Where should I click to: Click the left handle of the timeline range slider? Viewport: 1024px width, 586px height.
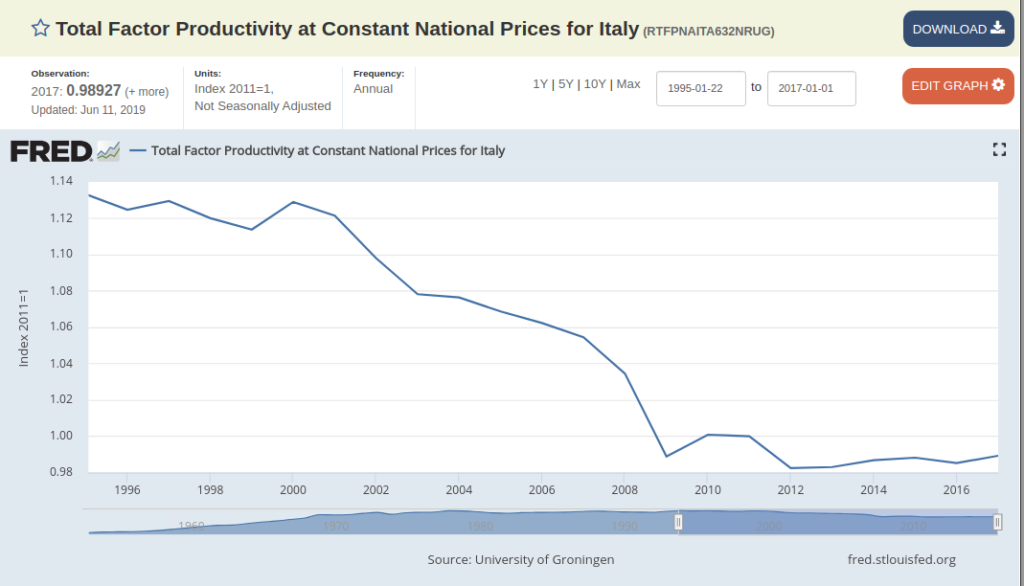pyautogui.click(x=679, y=522)
